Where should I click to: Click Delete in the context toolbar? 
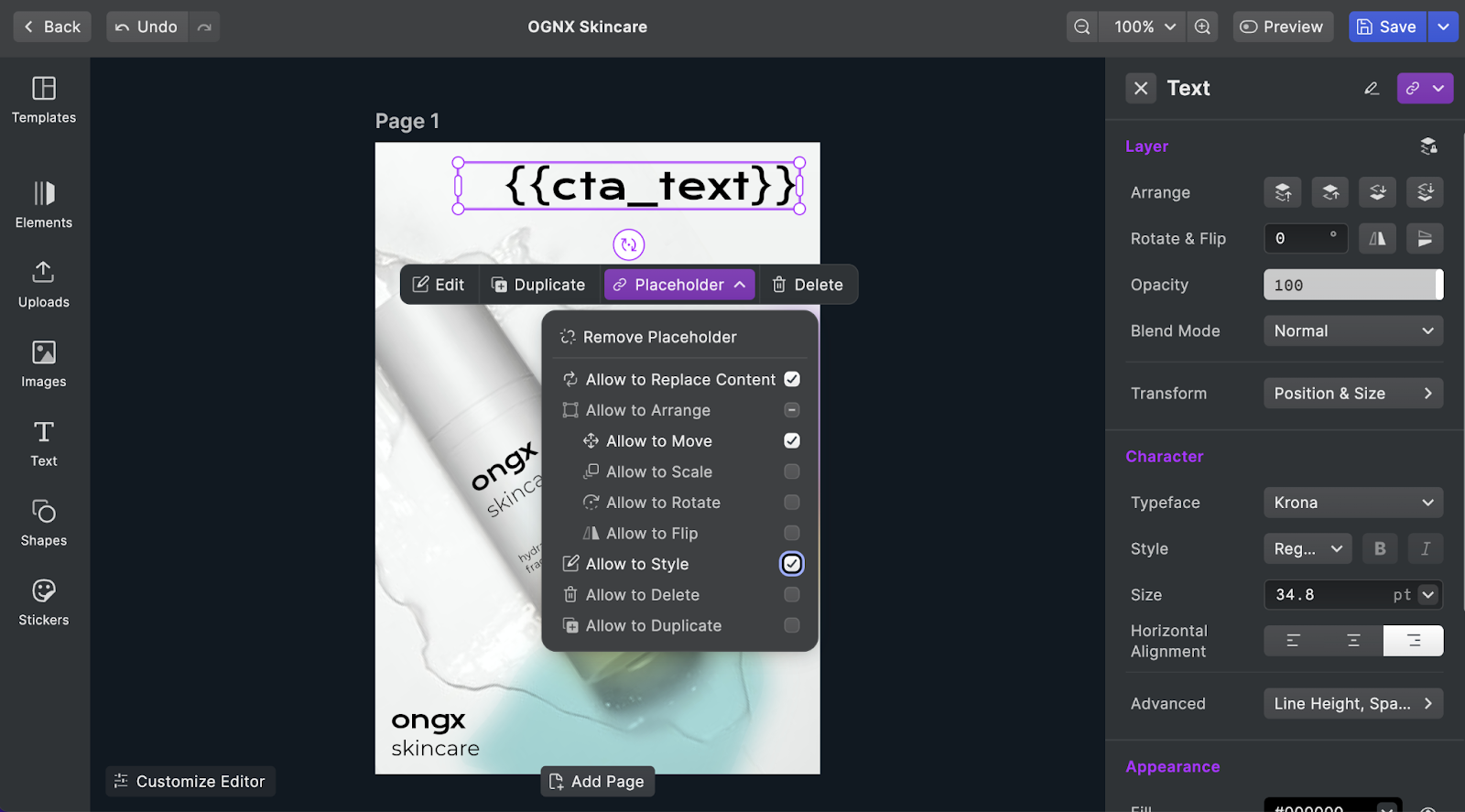(x=807, y=285)
